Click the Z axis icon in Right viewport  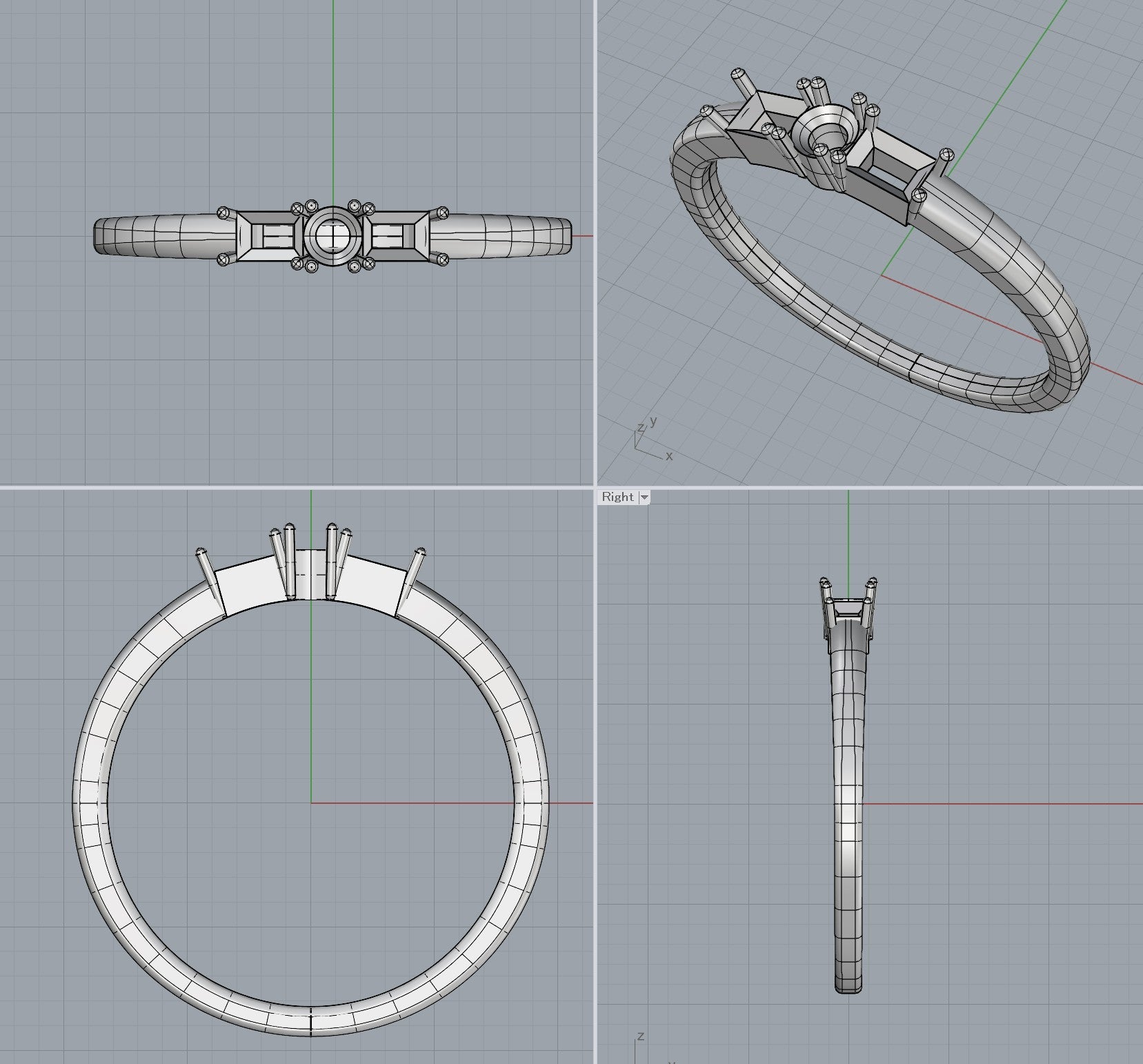click(639, 1043)
